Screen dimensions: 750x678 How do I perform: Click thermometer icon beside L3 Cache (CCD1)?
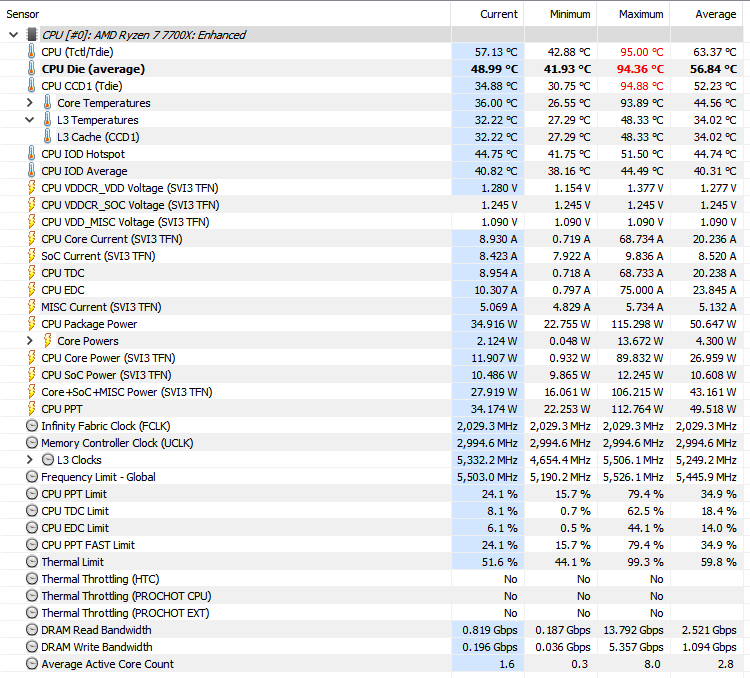point(47,136)
